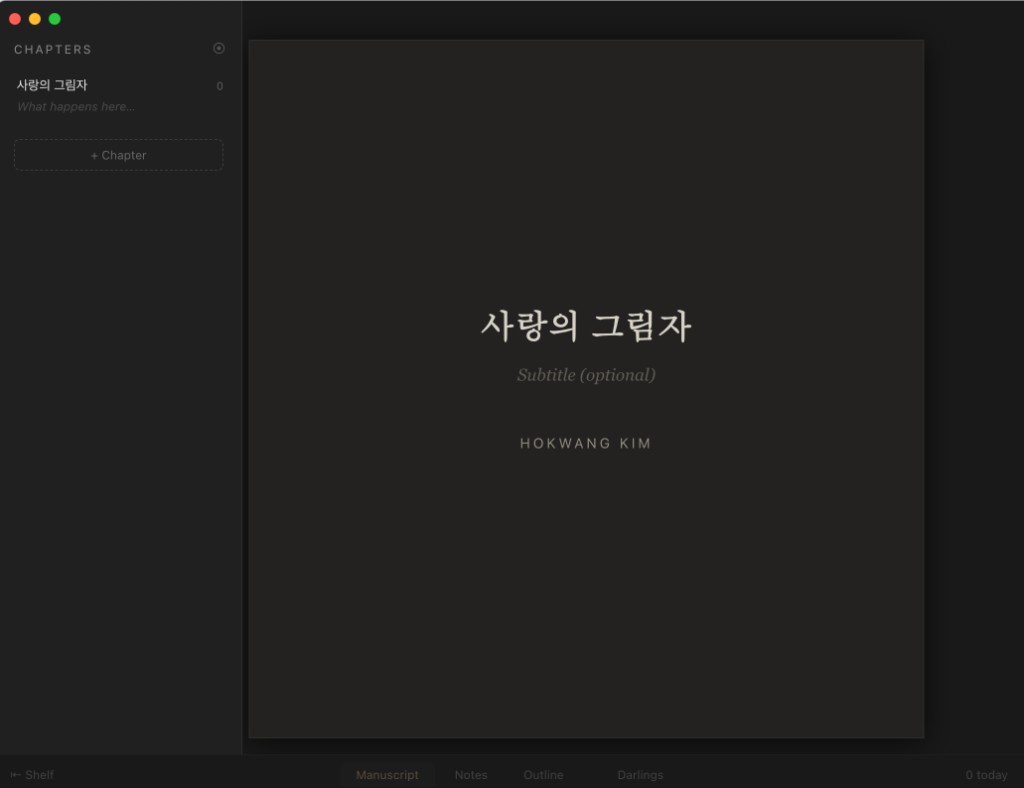The width and height of the screenshot is (1024, 788).
Task: Click the word count 0 beside chapter
Action: [219, 86]
